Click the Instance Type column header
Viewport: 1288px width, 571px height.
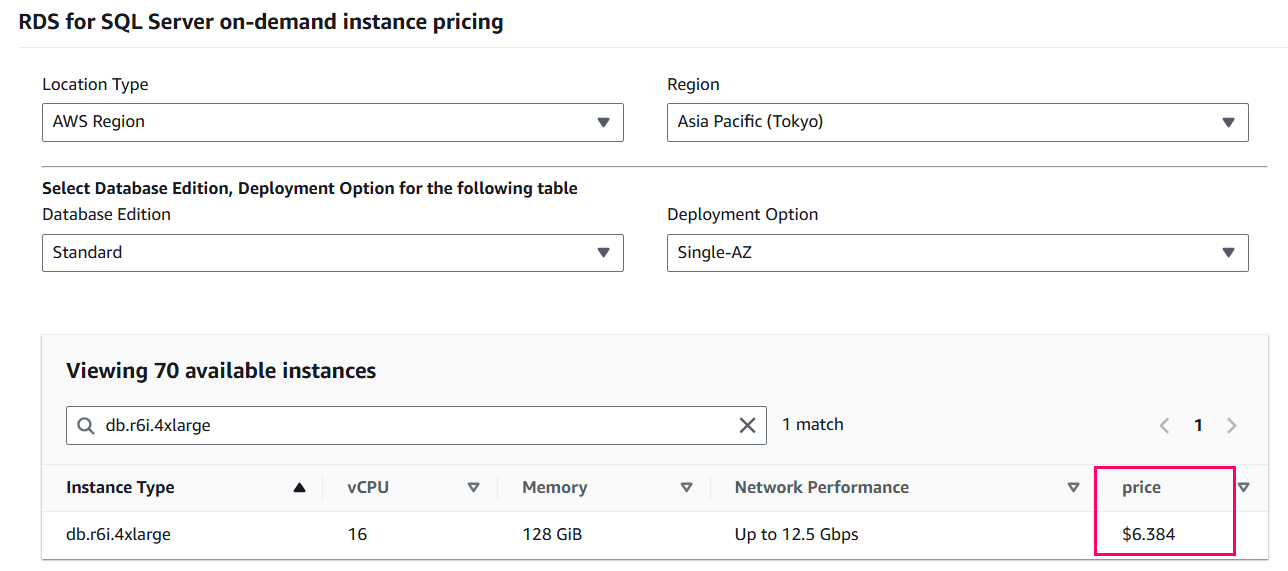click(x=120, y=488)
